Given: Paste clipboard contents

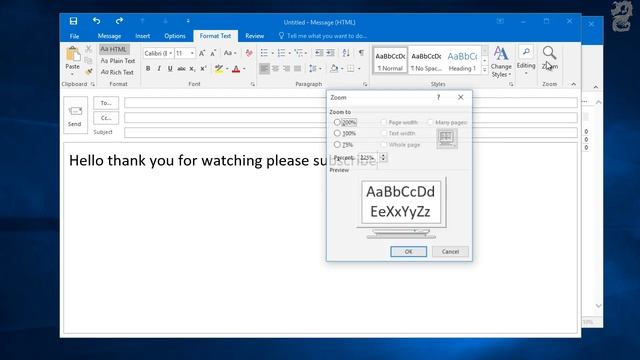Looking at the screenshot, I should click(x=73, y=61).
